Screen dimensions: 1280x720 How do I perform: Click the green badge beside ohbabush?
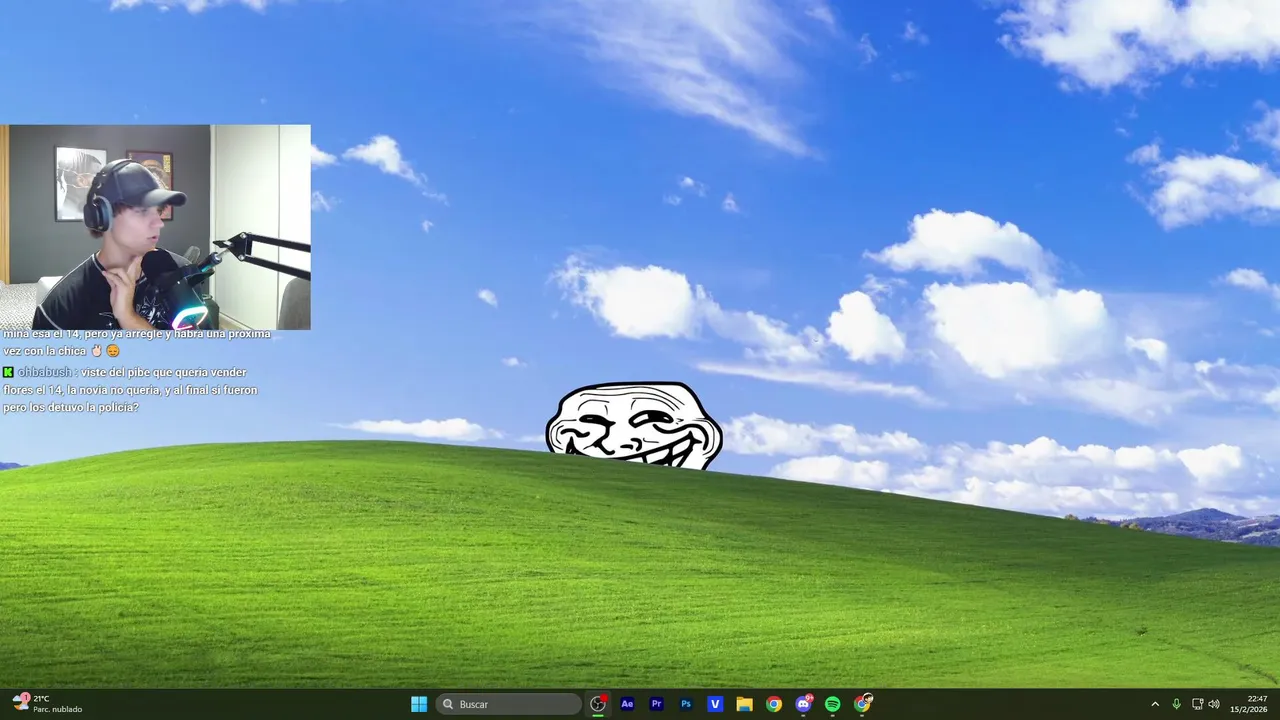[x=8, y=372]
